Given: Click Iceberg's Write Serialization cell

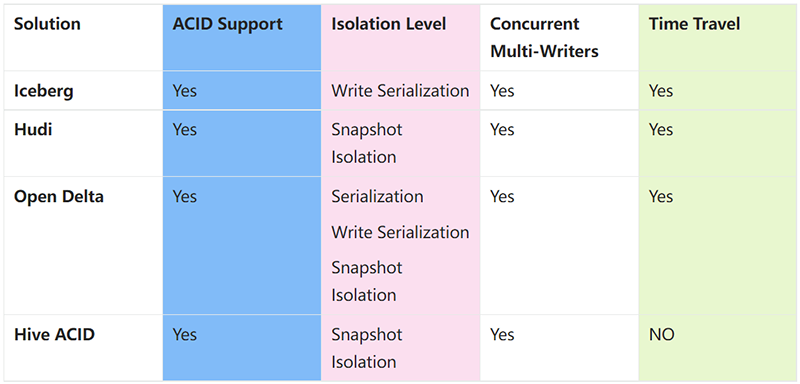Looking at the screenshot, I should click(400, 91).
